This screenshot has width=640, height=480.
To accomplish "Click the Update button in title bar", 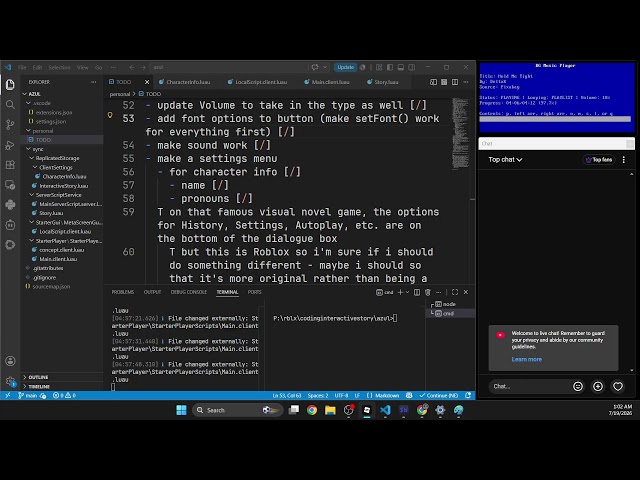I will (345, 67).
